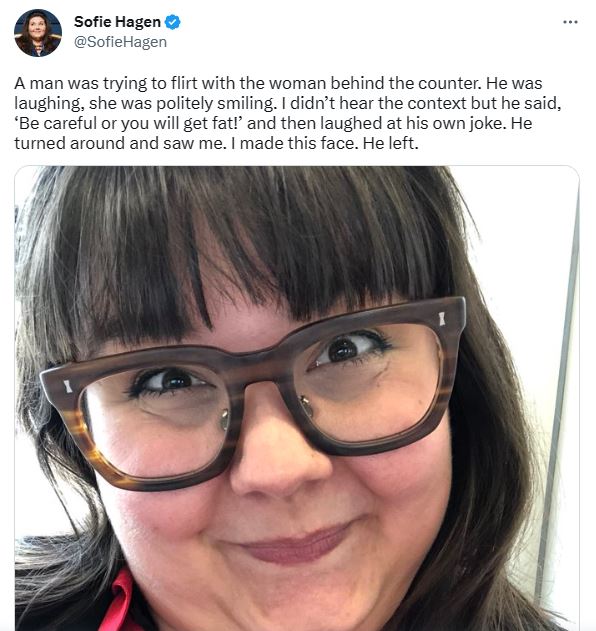
Task: Click the words 'He left.' in the tweet
Action: click(390, 143)
